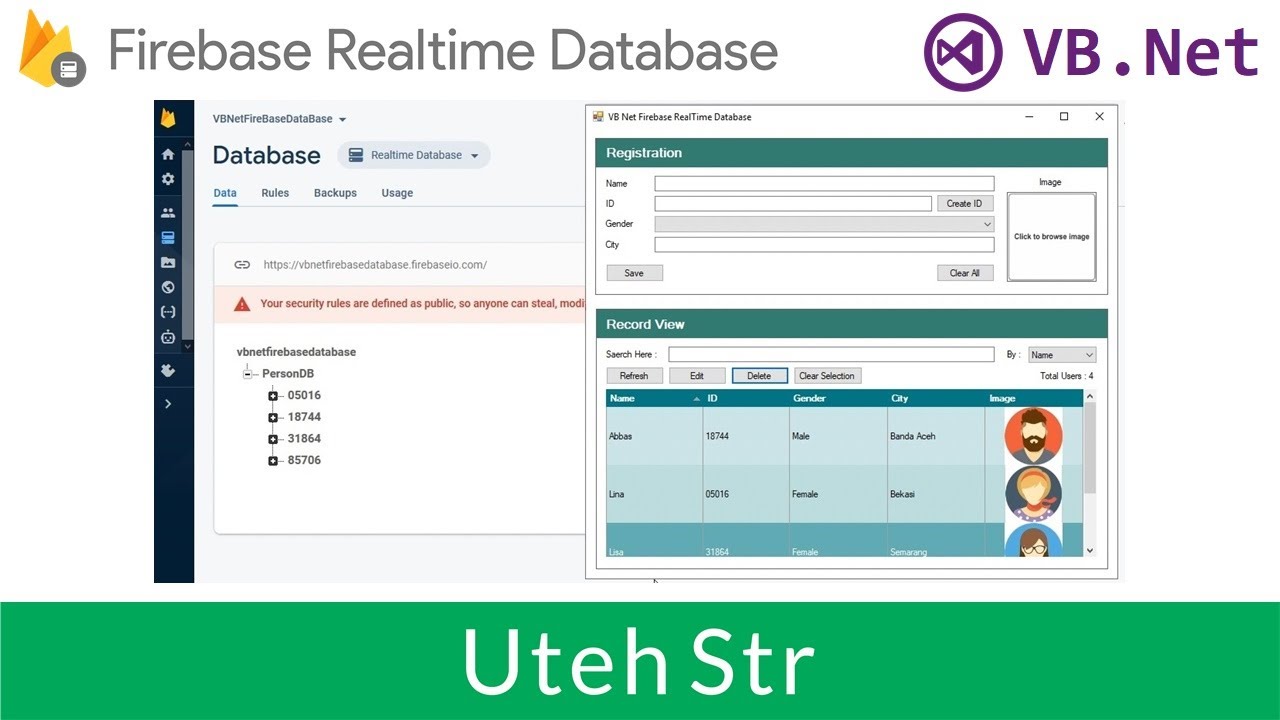Click the Firebase flame logo in console sidebar
Image resolution: width=1280 pixels, height=720 pixels.
click(168, 118)
